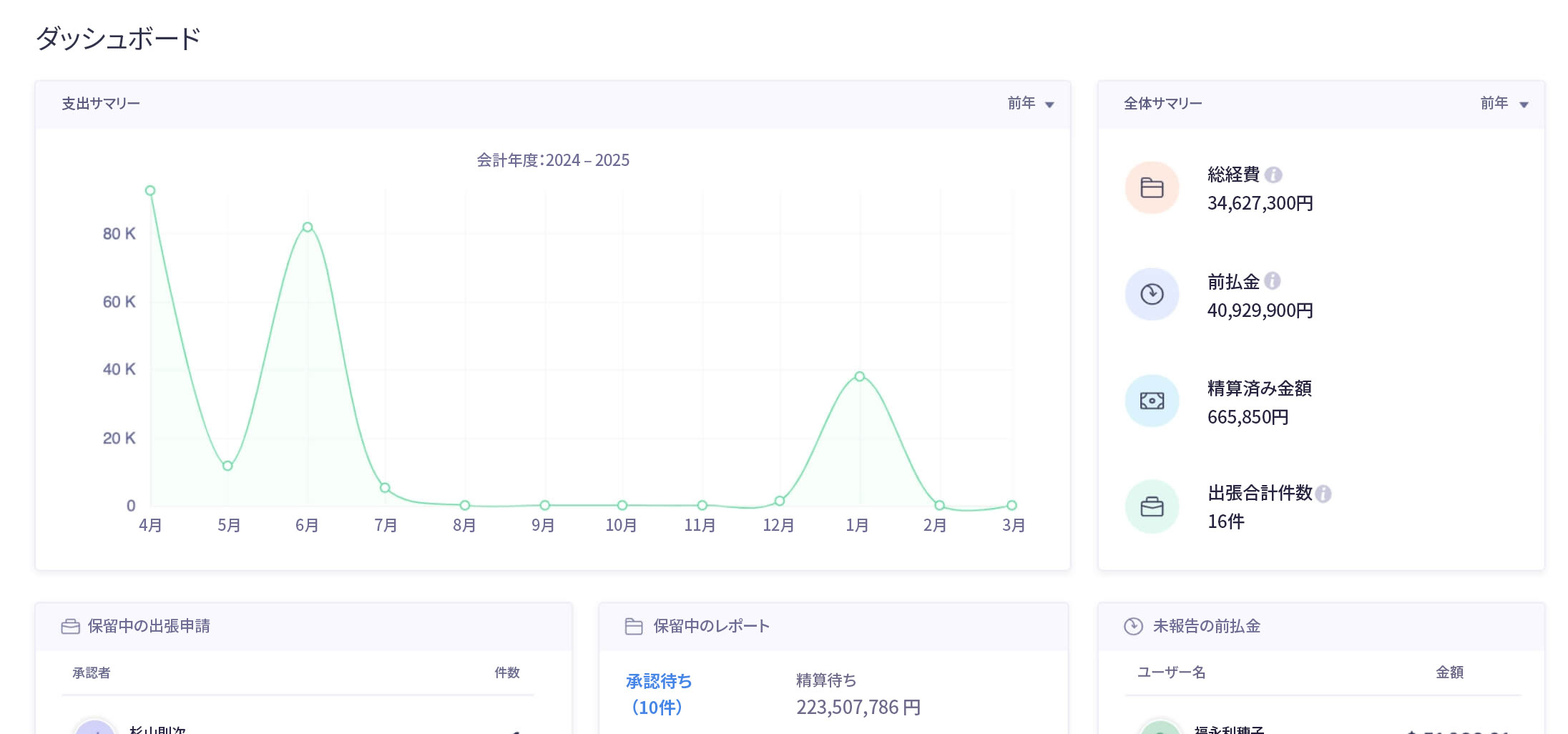Click the 出張合計件数 briefcase icon
This screenshot has height=734, width=1568.
click(x=1152, y=507)
